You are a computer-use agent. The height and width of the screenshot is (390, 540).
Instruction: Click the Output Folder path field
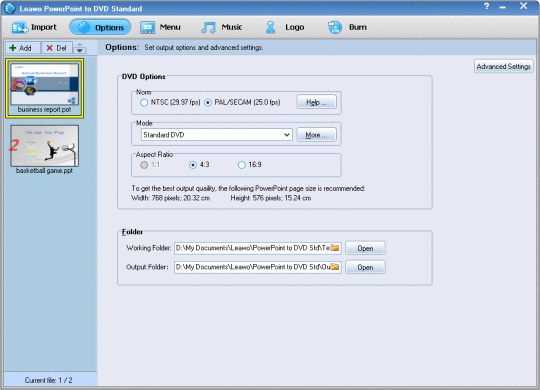(x=258, y=267)
